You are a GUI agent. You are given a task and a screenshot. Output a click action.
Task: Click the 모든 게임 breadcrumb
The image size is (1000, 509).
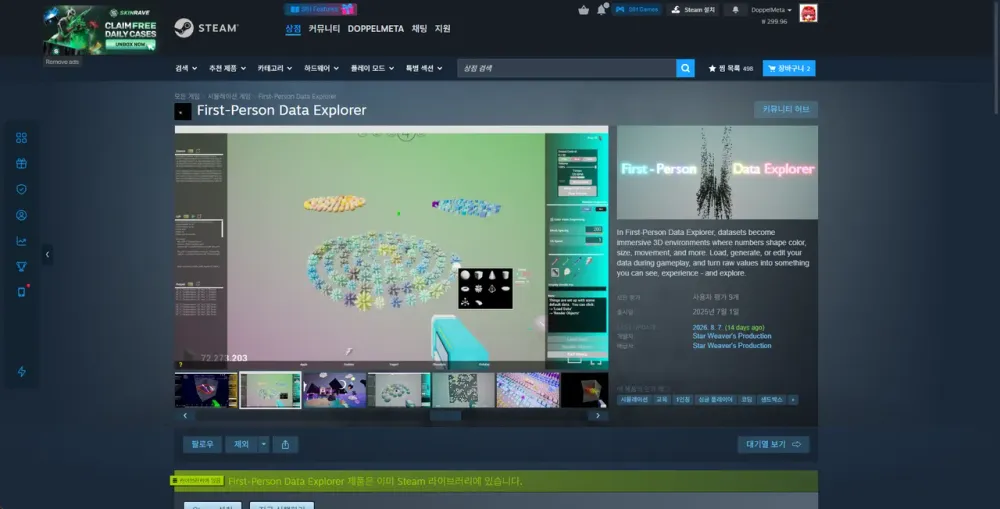tap(187, 96)
